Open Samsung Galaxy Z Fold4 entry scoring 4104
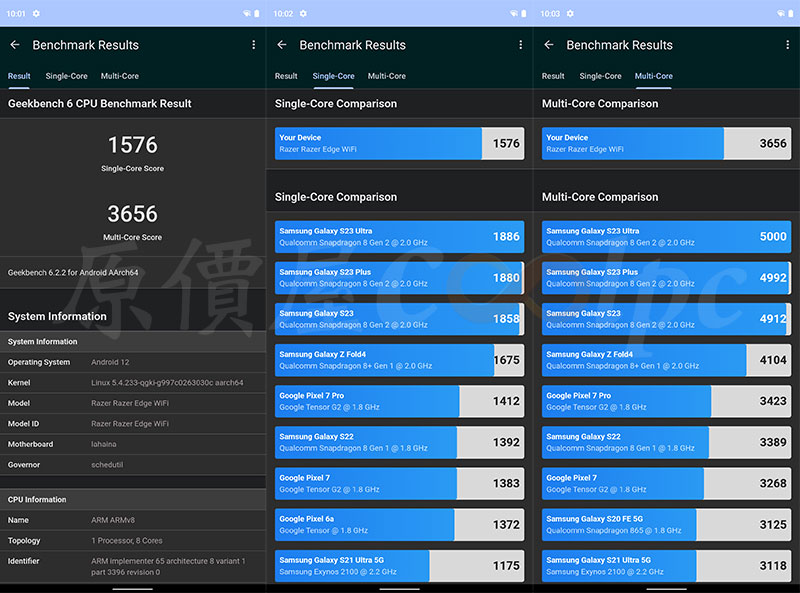This screenshot has width=800, height=593. [666, 360]
